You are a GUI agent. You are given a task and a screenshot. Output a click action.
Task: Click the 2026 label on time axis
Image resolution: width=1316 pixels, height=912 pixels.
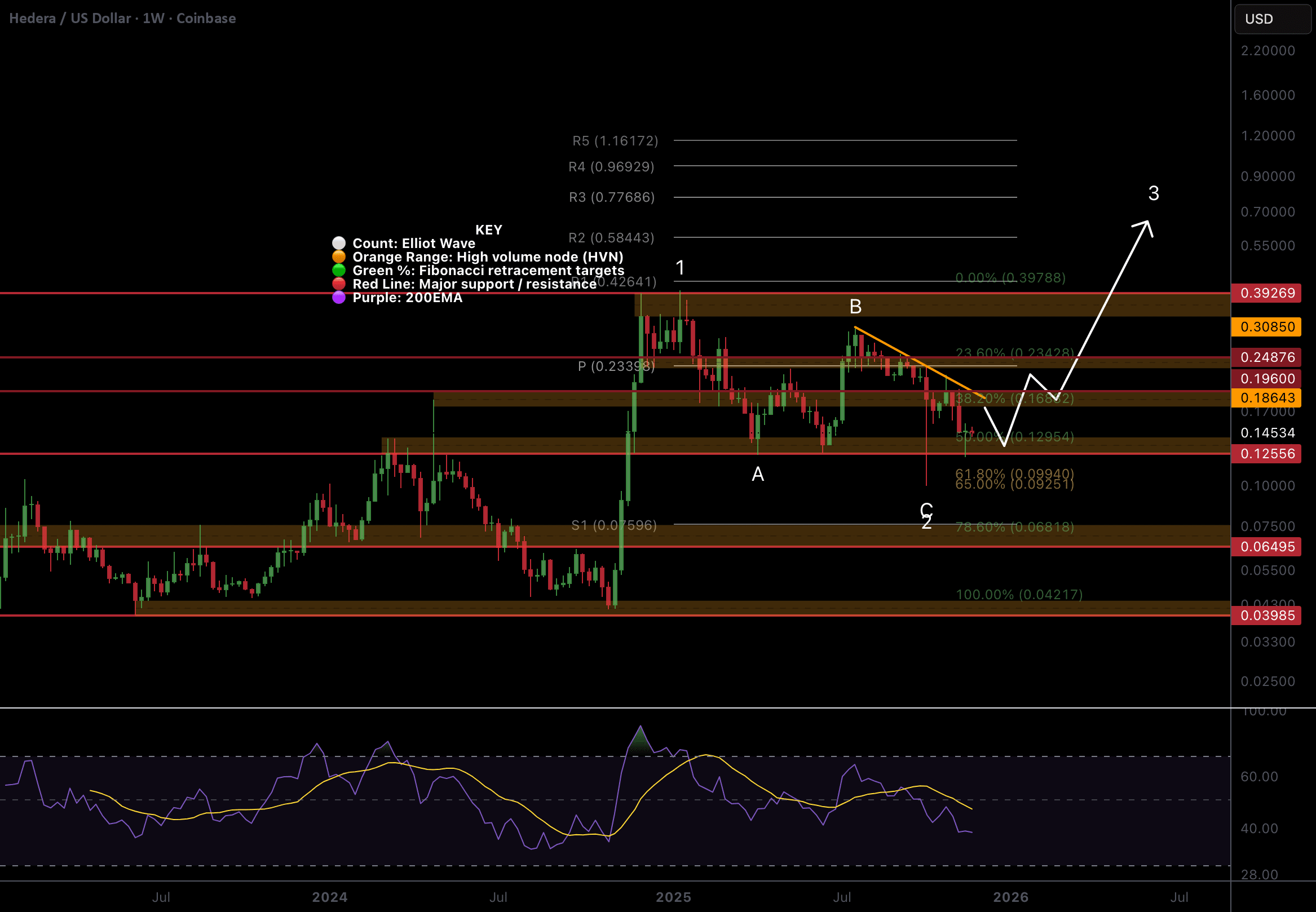tap(1010, 897)
